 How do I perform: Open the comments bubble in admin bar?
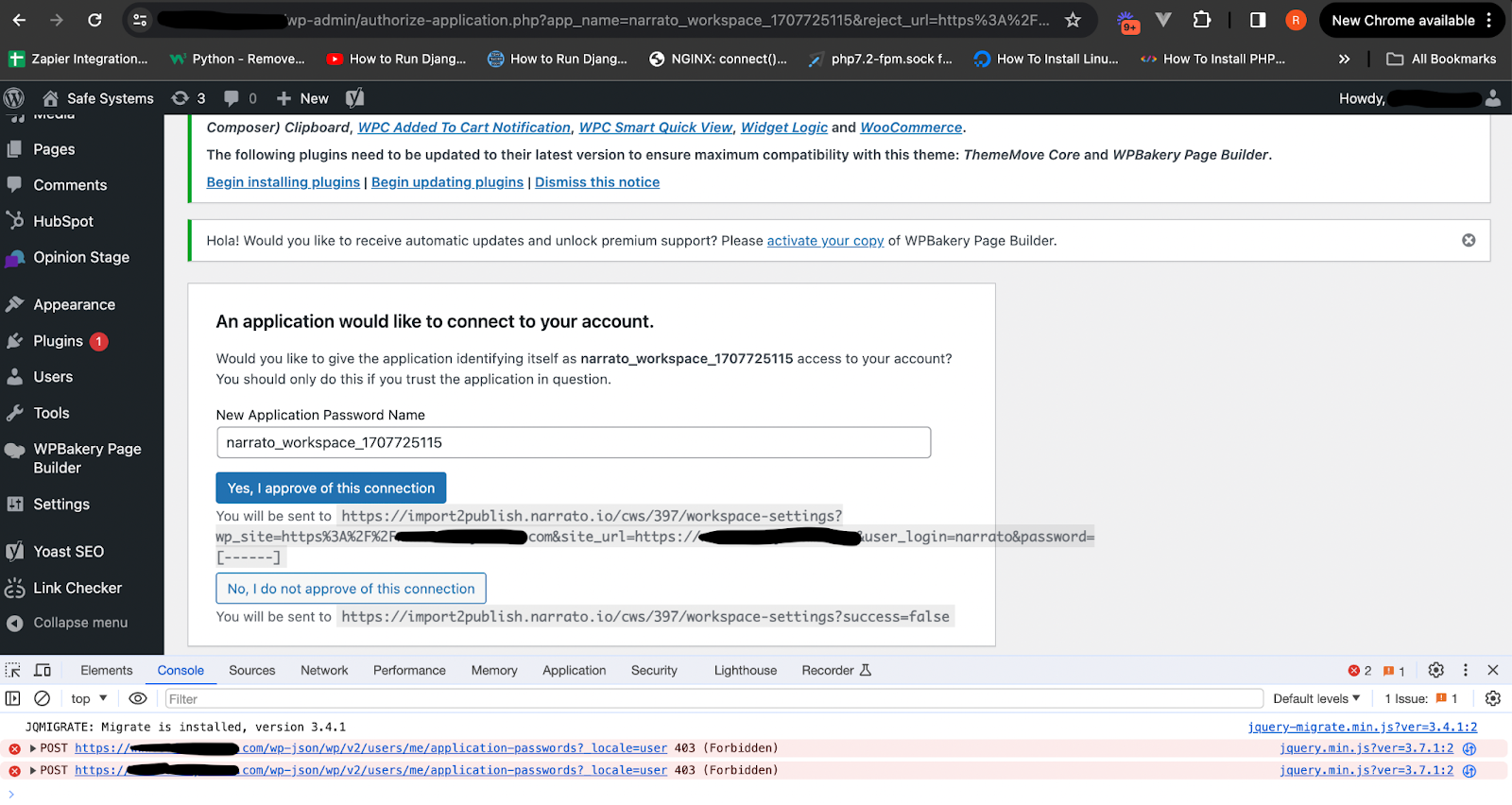[240, 98]
